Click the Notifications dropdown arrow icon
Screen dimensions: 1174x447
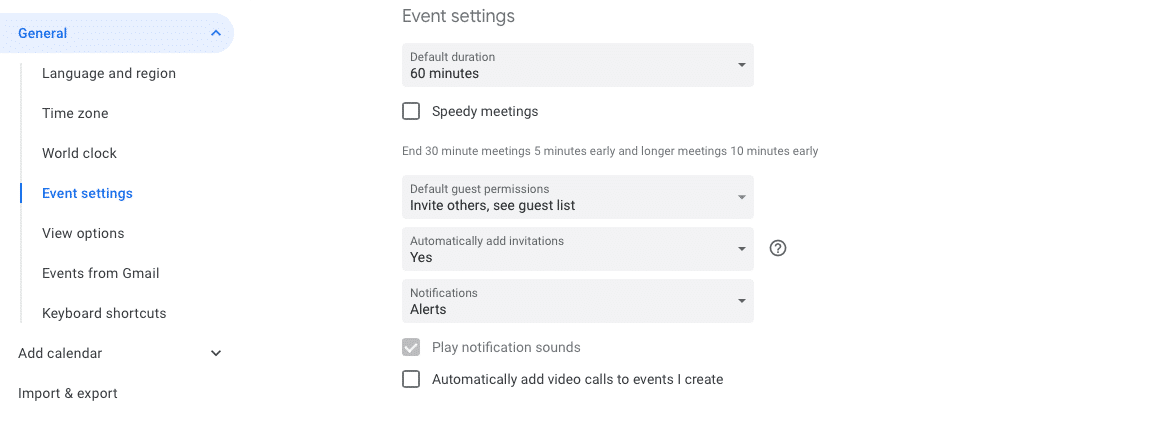pyautogui.click(x=741, y=301)
